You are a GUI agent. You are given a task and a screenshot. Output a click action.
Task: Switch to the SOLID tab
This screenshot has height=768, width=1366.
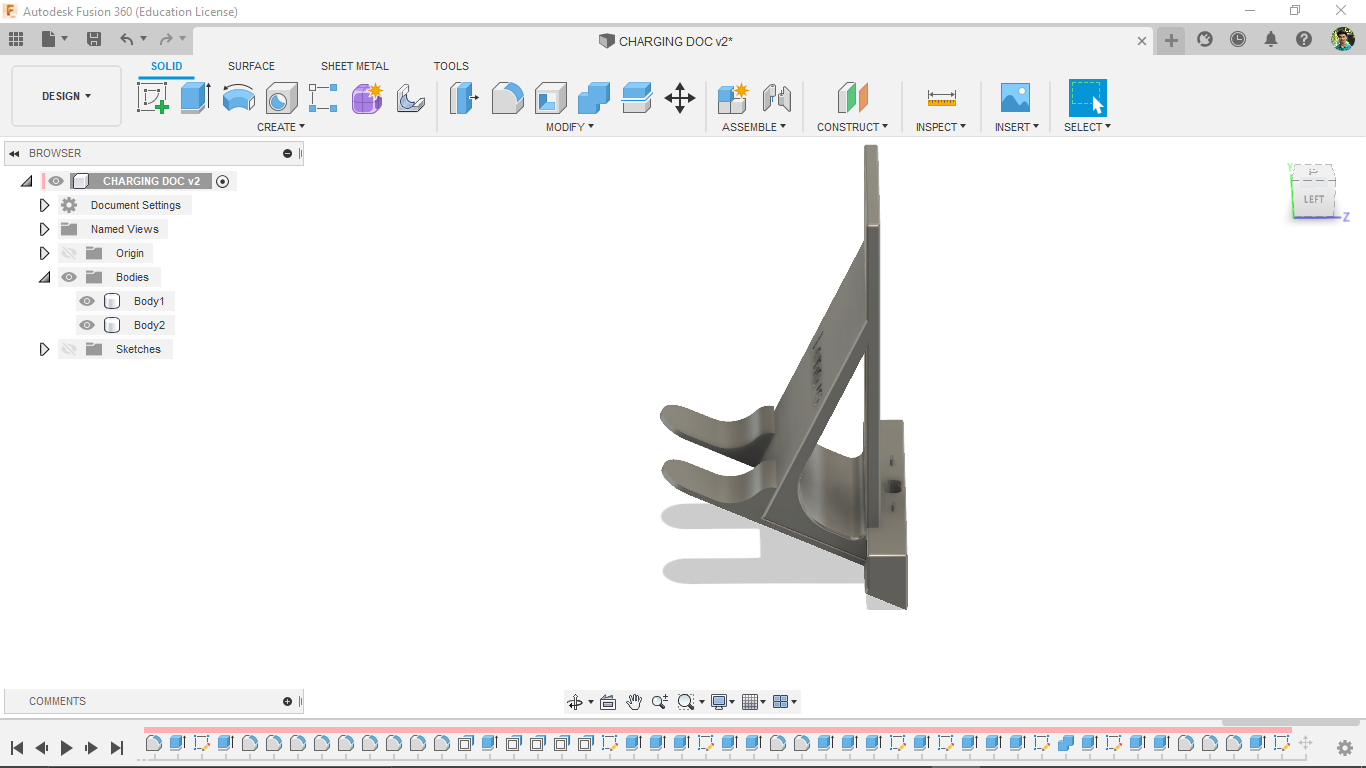click(x=167, y=66)
